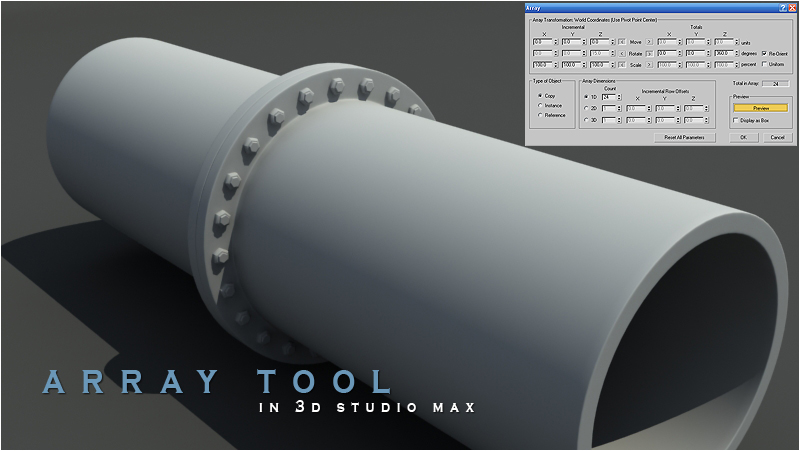Click the 'Totals' heading text
The height and width of the screenshot is (451, 800).
pos(696,27)
